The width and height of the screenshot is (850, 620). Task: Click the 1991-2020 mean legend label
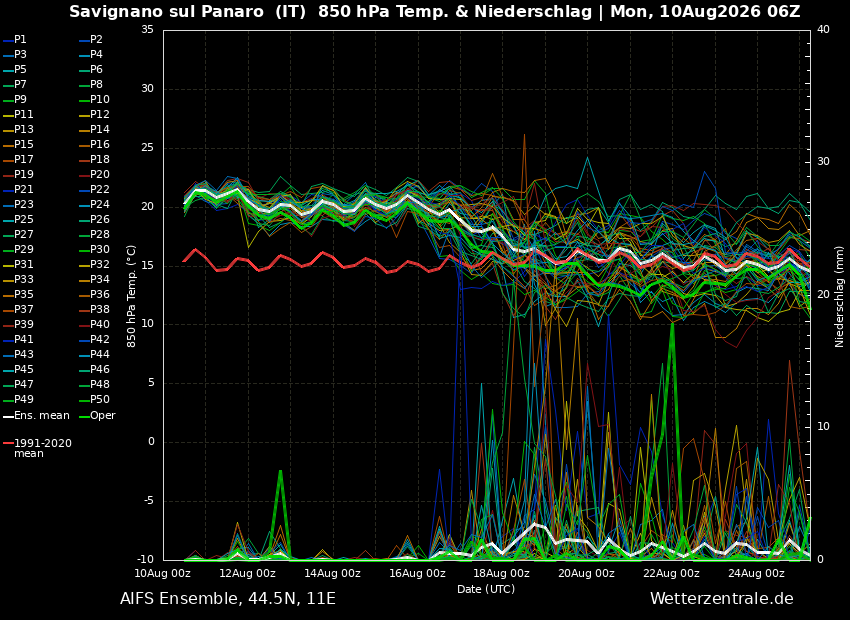37,448
